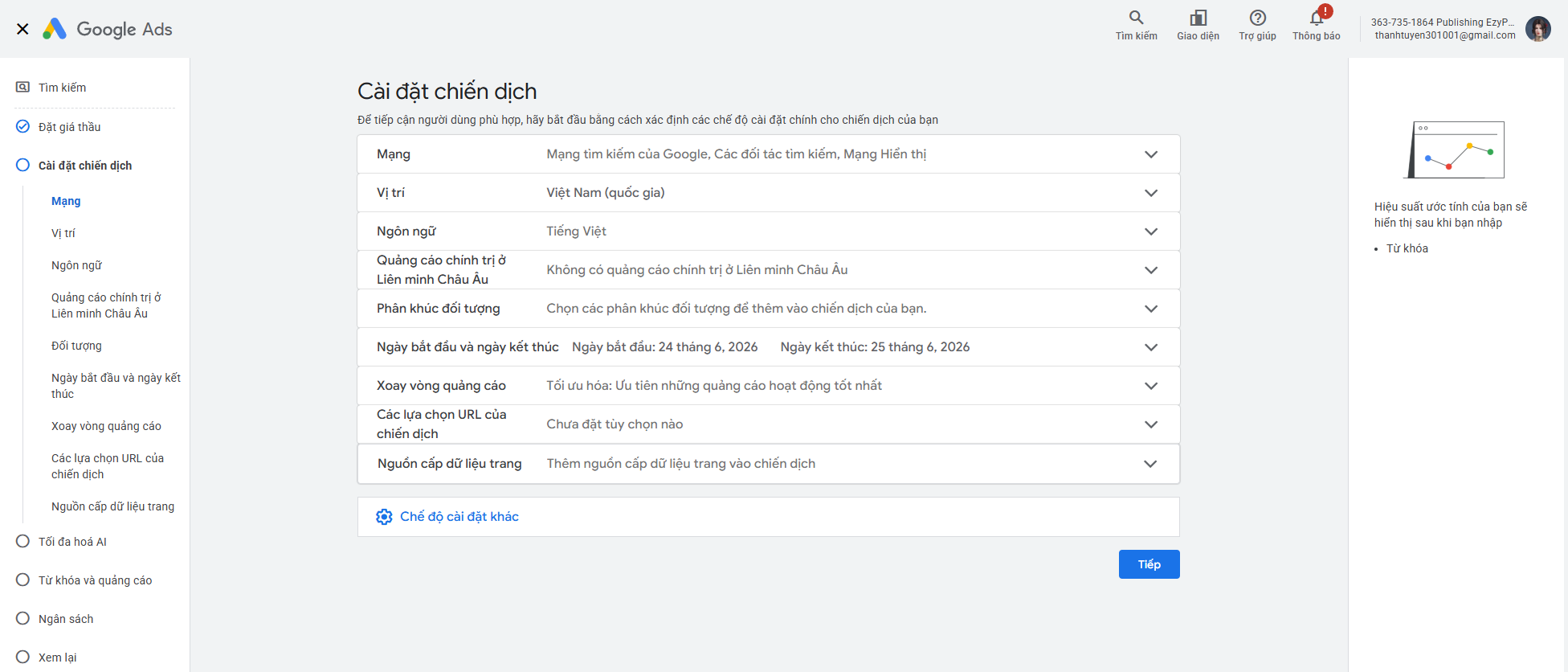Click the Ngày bắt đầu: 24 tháng 6, 2026 text
Image resolution: width=1568 pixels, height=672 pixels.
point(664,347)
